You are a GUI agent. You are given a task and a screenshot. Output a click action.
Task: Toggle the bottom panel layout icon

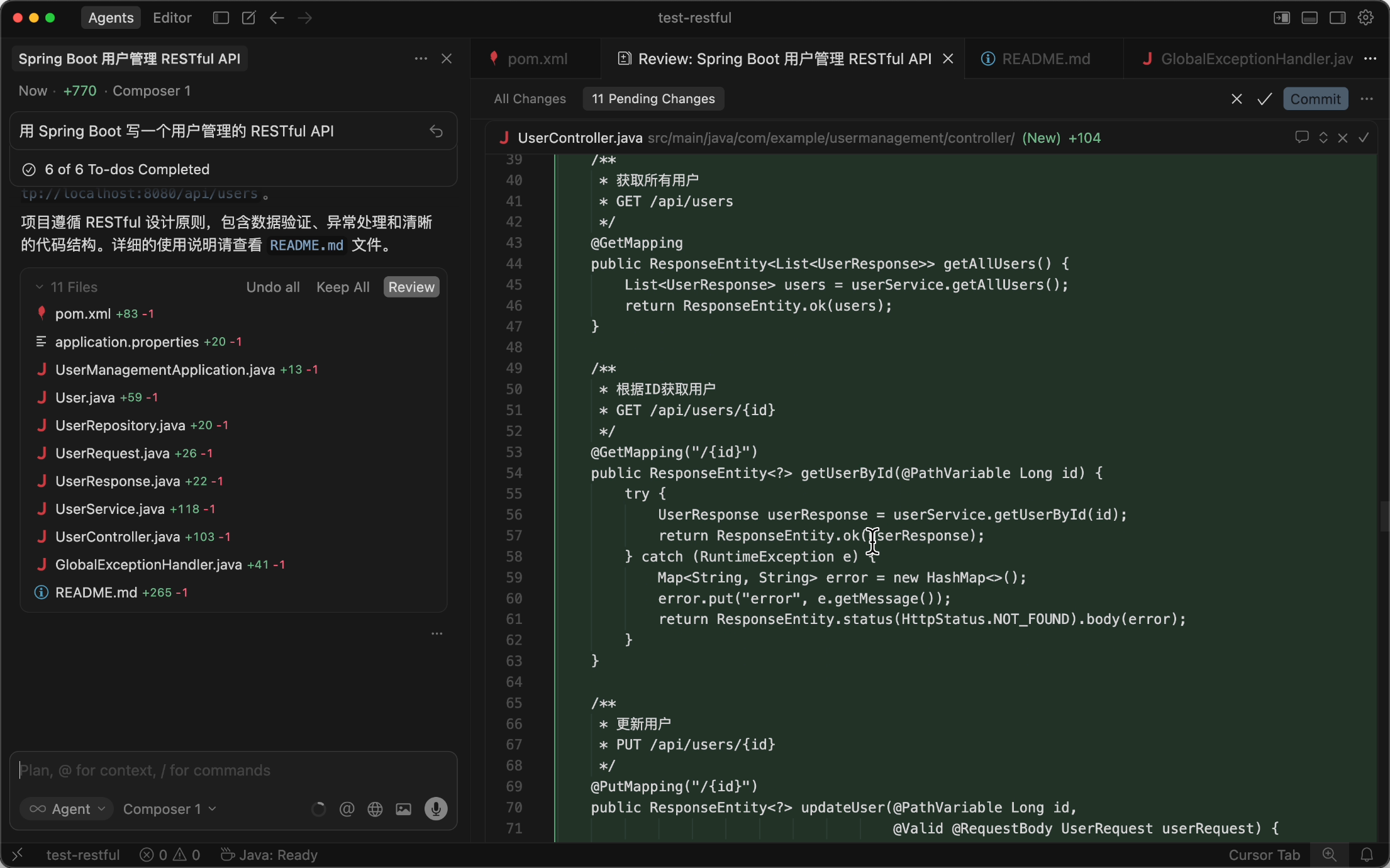tap(1309, 18)
